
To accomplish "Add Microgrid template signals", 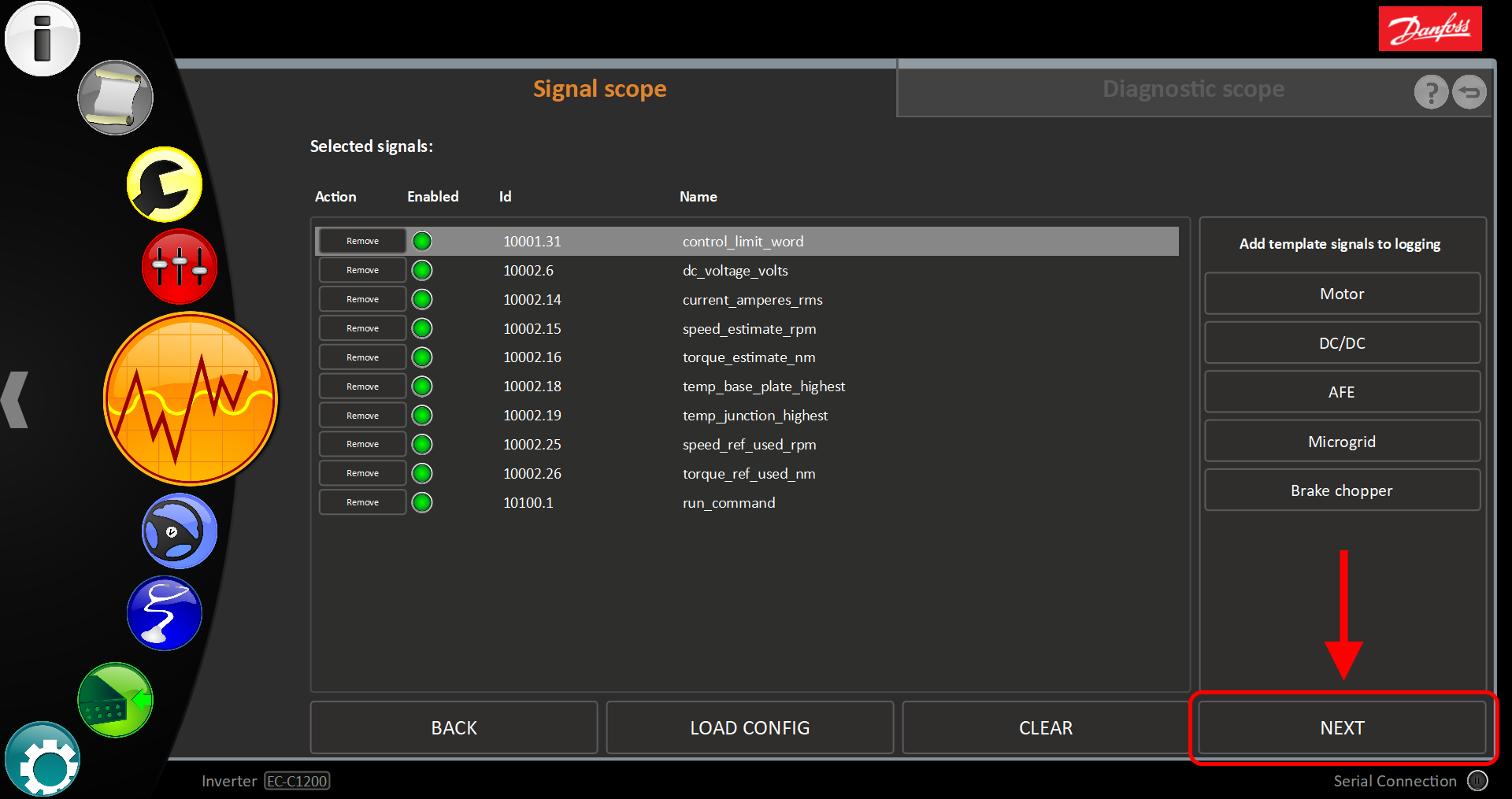I will click(1342, 441).
